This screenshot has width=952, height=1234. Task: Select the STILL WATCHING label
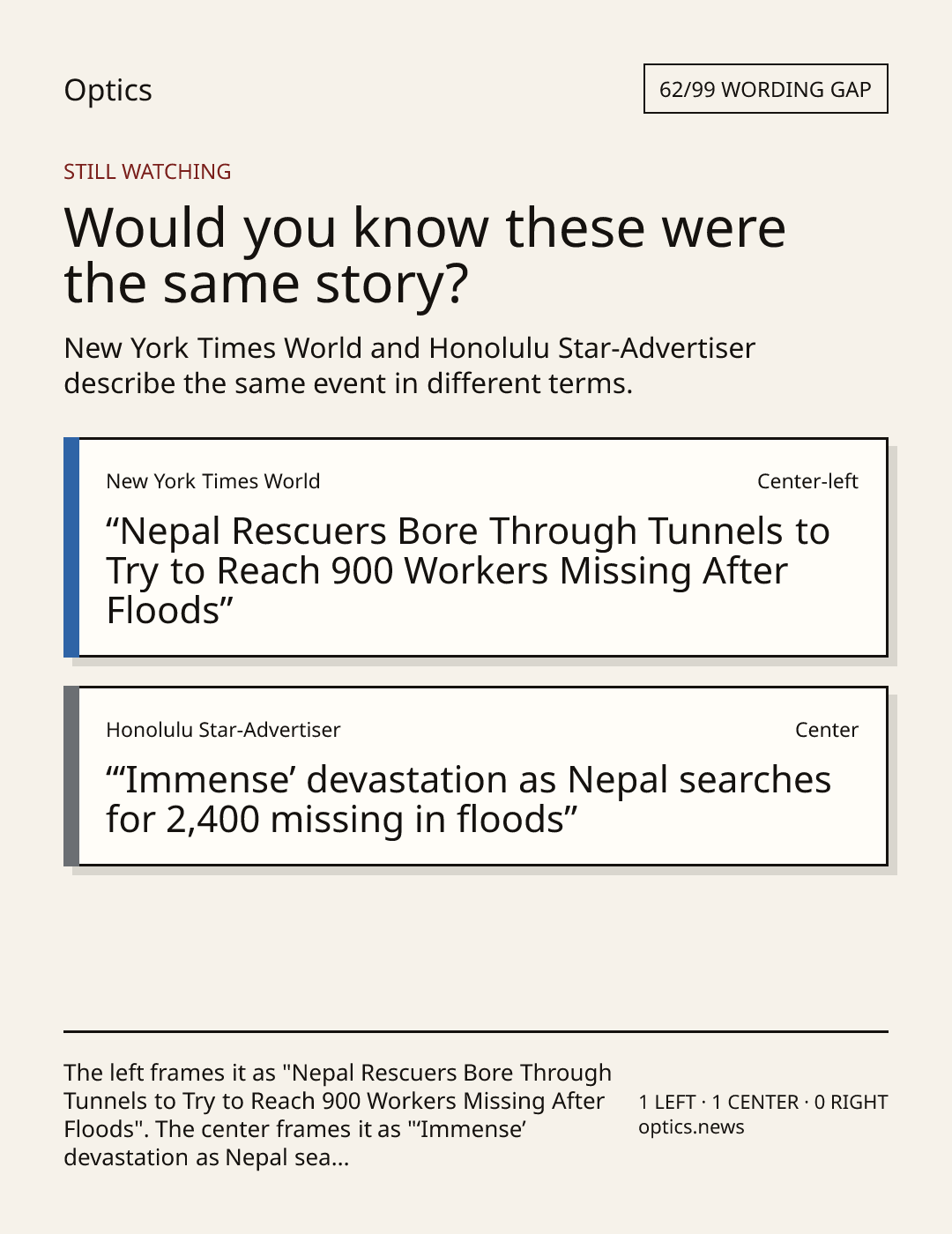[x=147, y=172]
